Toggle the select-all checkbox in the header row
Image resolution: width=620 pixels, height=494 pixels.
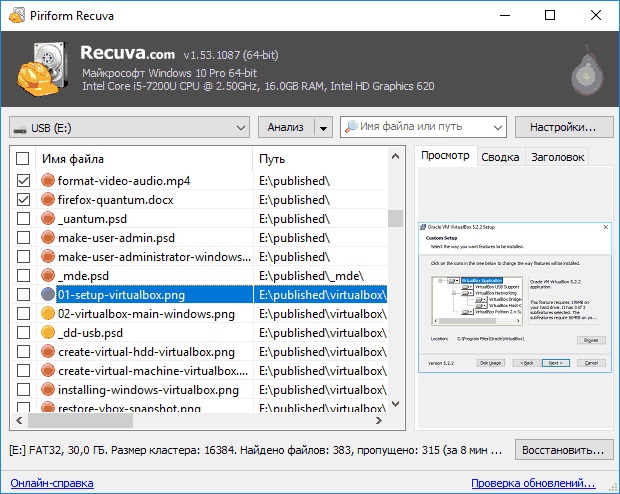[x=23, y=159]
